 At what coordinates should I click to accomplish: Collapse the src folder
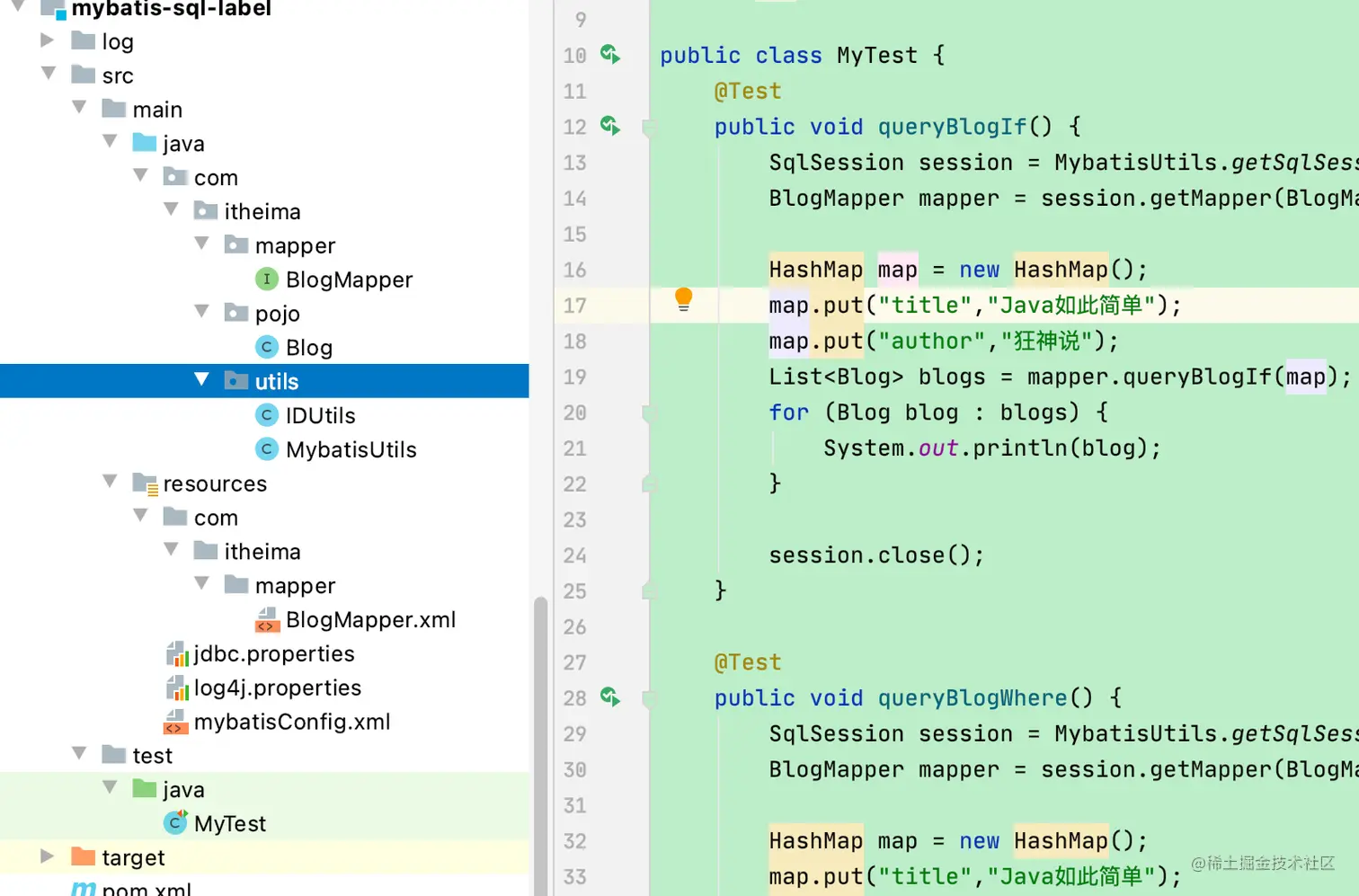click(49, 74)
